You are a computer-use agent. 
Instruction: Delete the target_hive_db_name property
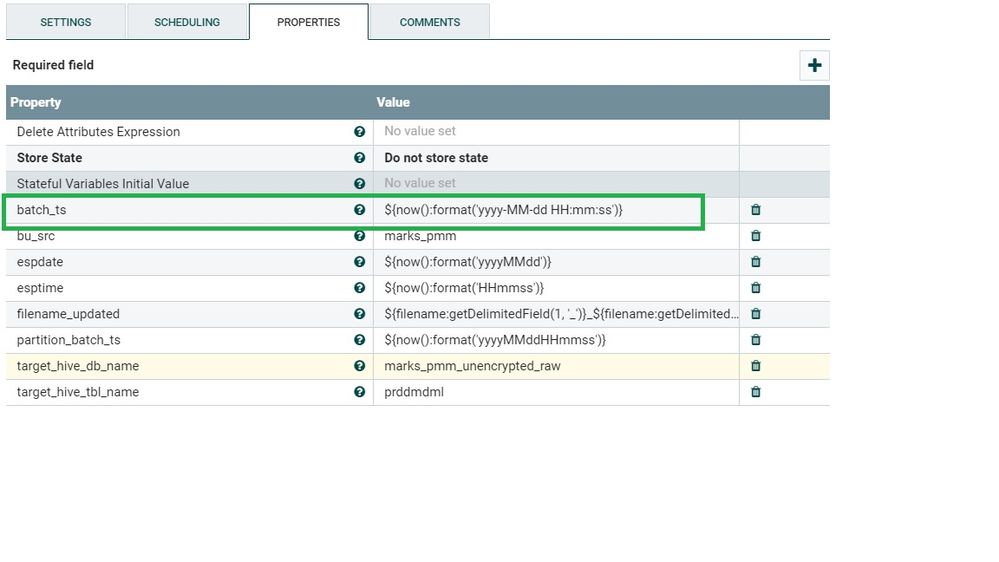[756, 366]
